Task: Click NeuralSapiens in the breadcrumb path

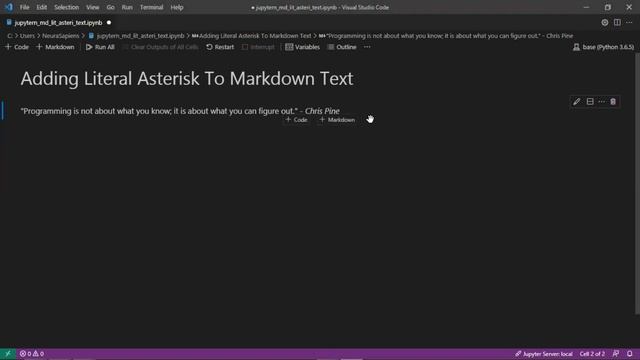Action: [x=60, y=36]
